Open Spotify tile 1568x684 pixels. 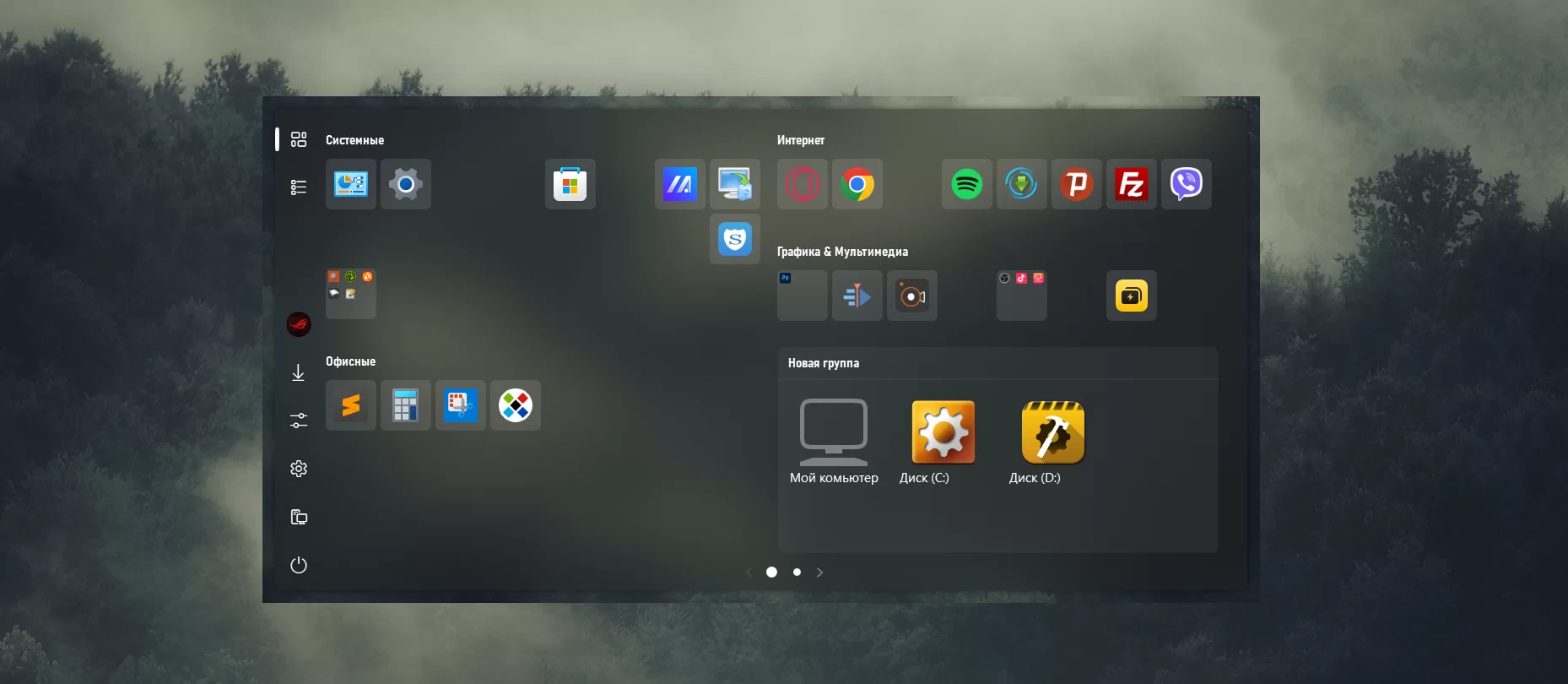(x=967, y=184)
